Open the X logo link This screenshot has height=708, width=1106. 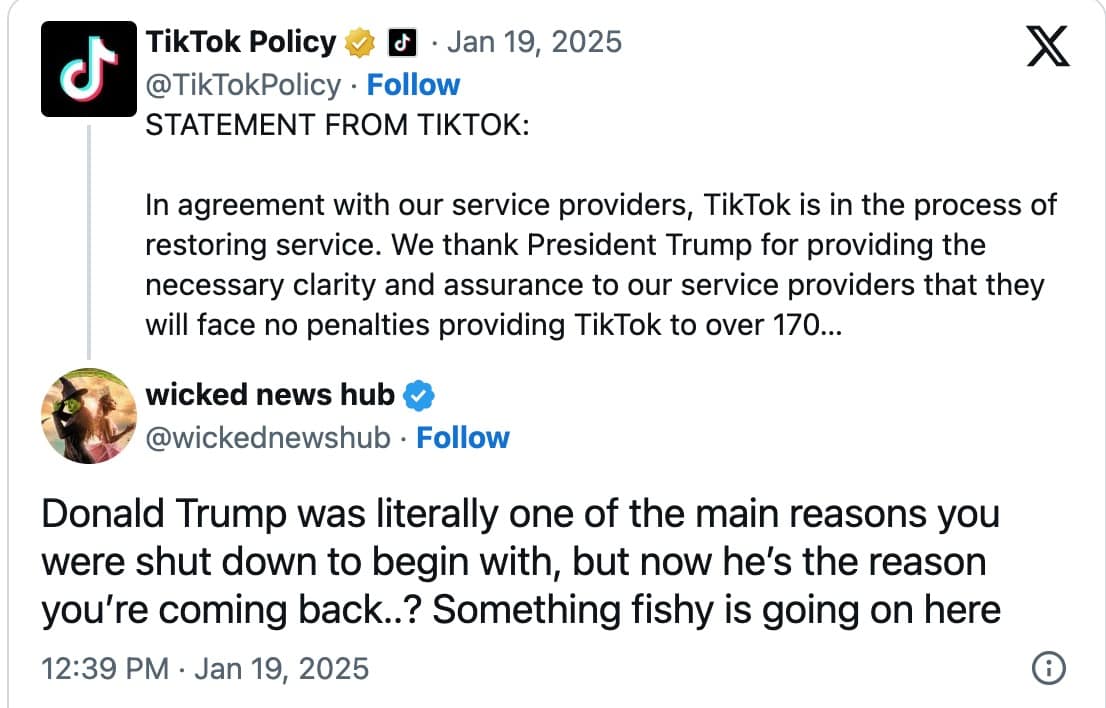(1048, 46)
